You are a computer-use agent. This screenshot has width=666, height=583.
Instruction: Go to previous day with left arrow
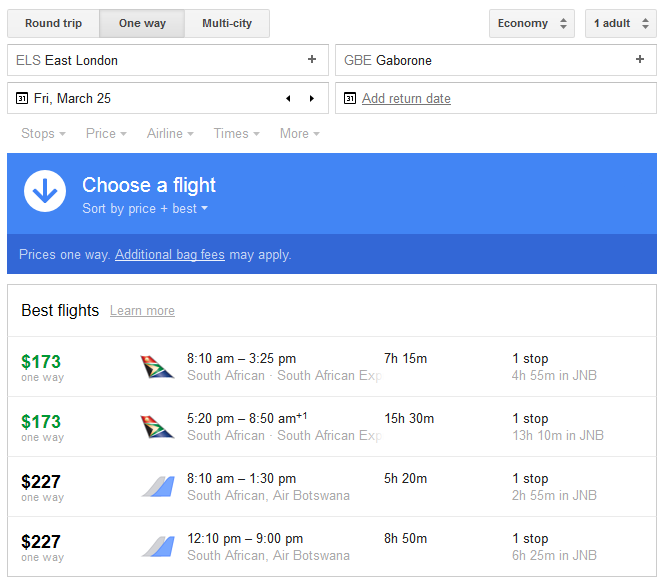288,99
